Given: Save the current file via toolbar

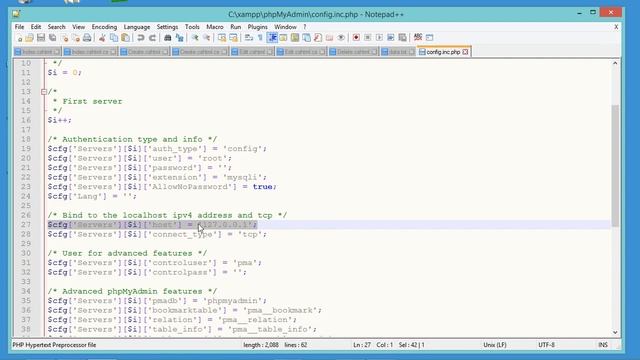Looking at the screenshot, I should (41, 38).
